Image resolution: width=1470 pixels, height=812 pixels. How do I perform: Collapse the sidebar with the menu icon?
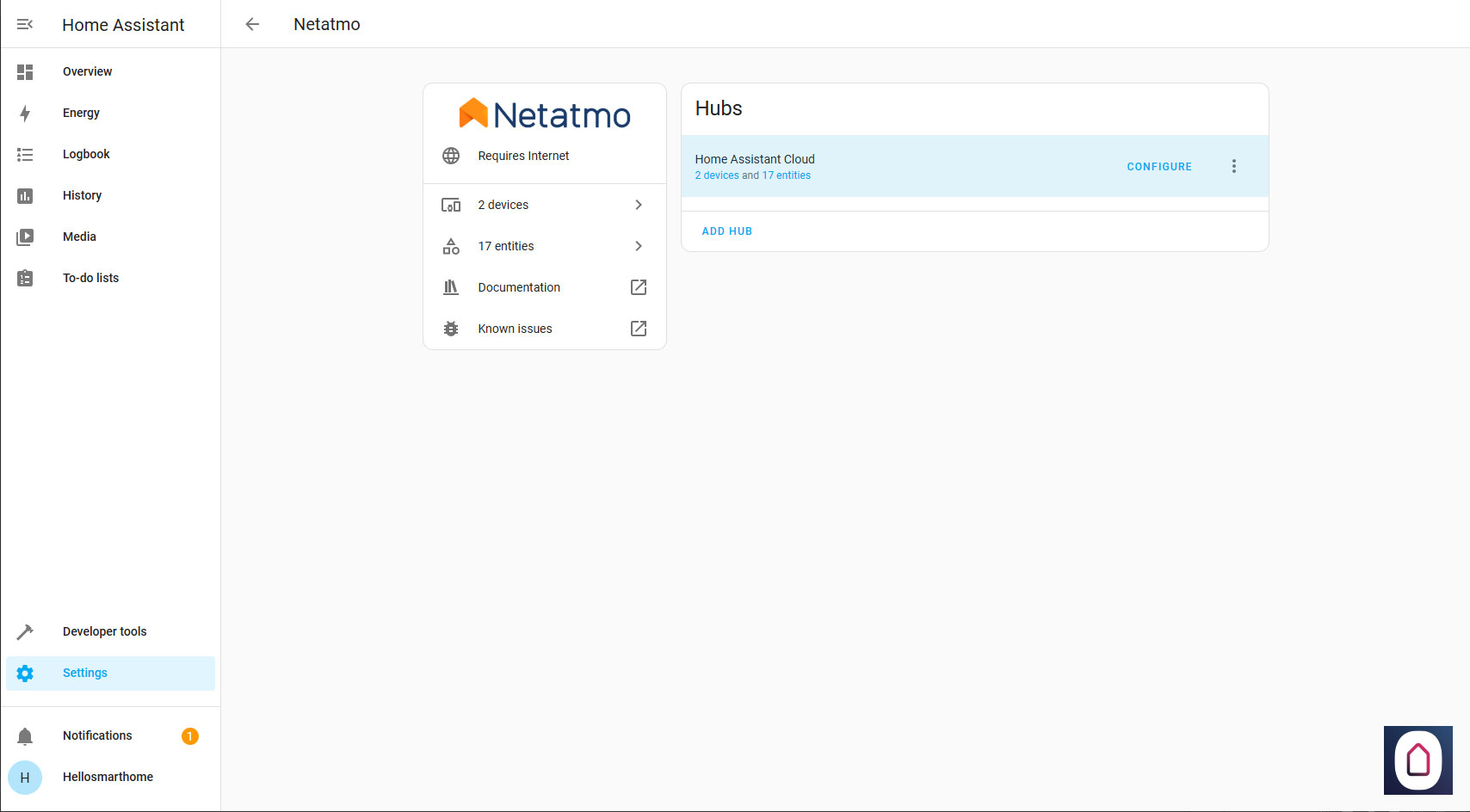pyautogui.click(x=25, y=24)
